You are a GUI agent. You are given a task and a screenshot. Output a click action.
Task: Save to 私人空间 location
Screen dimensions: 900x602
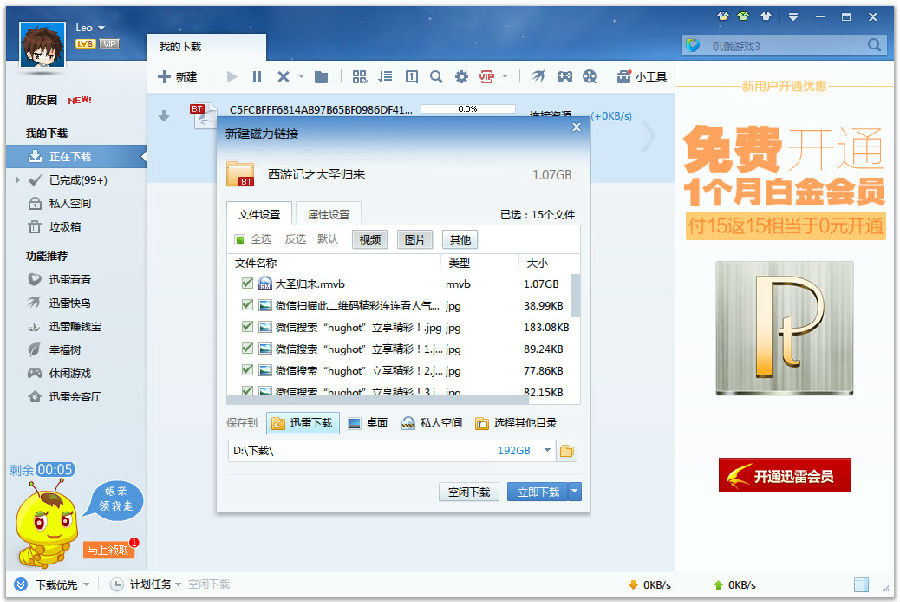[x=431, y=423]
